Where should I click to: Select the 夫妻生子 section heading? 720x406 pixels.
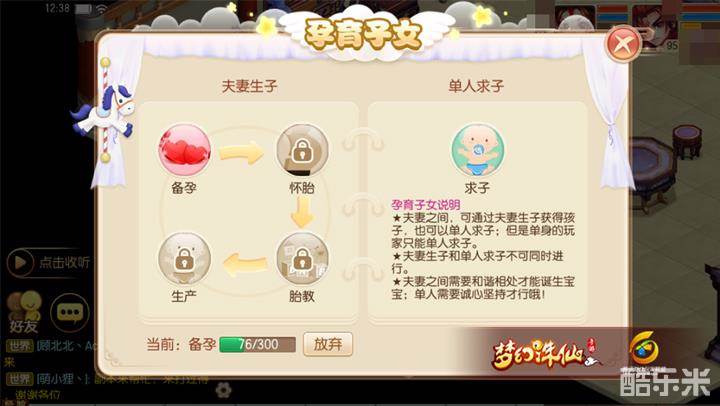tap(249, 86)
